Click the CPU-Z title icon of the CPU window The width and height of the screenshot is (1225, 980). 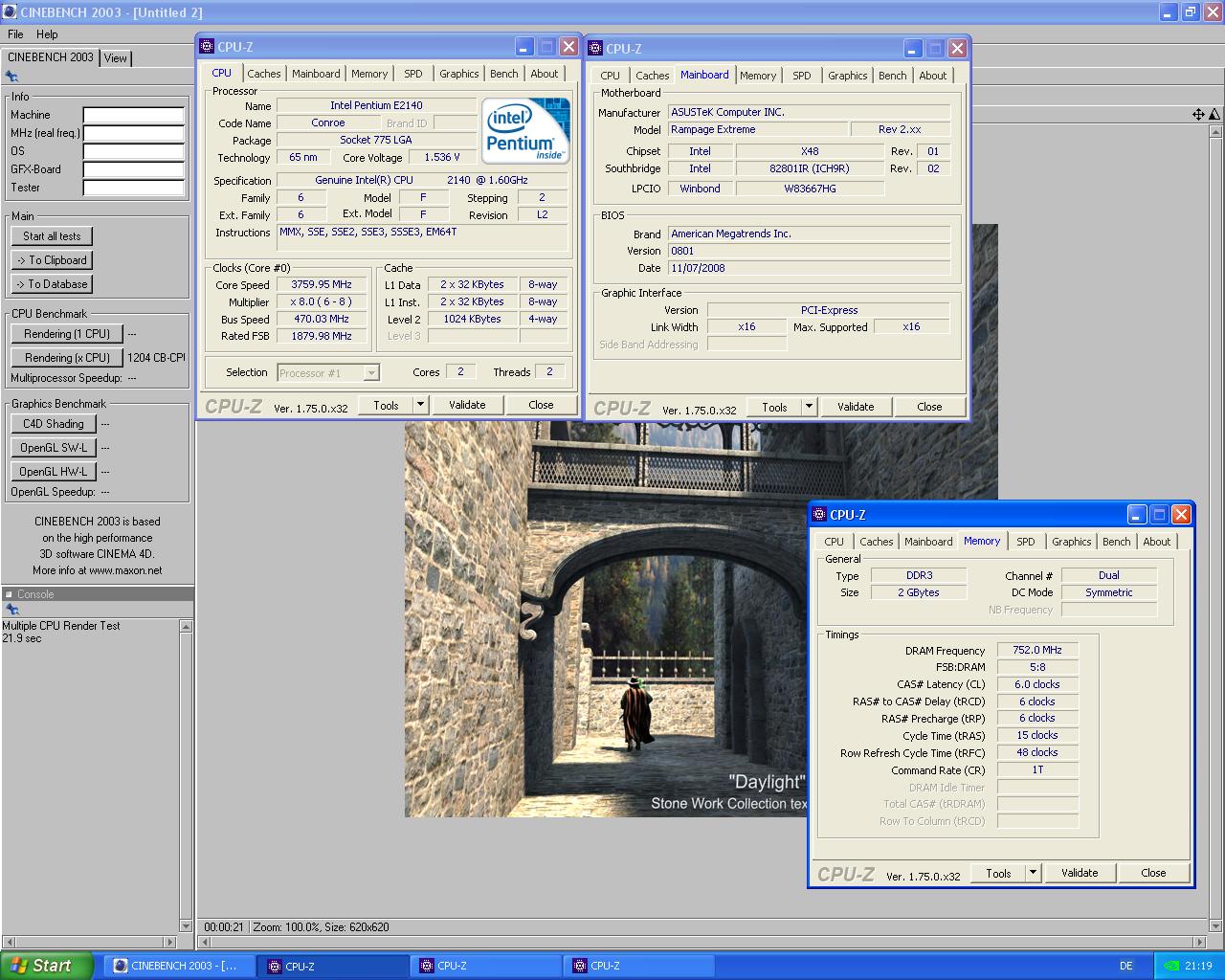point(207,47)
